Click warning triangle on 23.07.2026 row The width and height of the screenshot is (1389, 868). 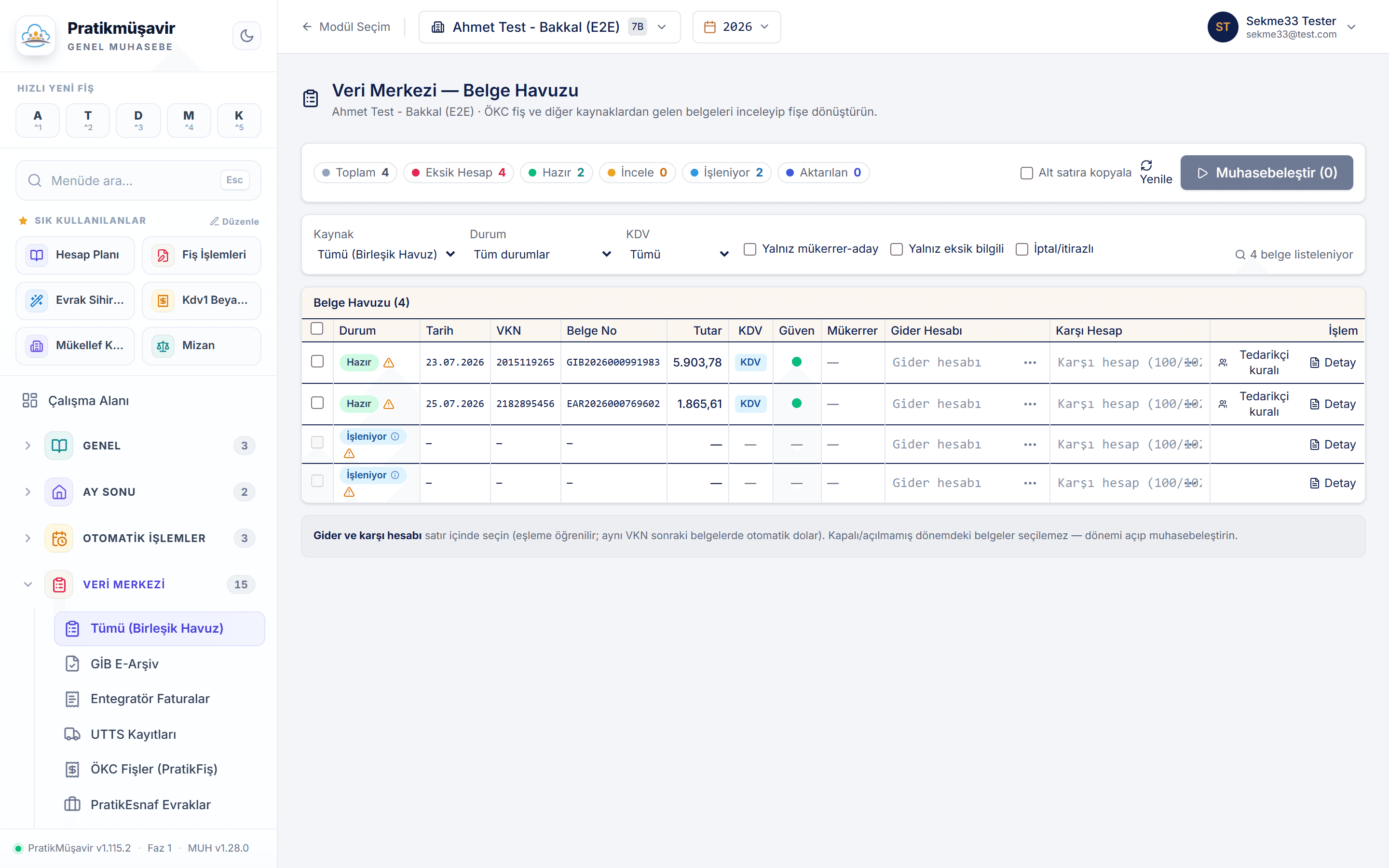[x=389, y=362]
